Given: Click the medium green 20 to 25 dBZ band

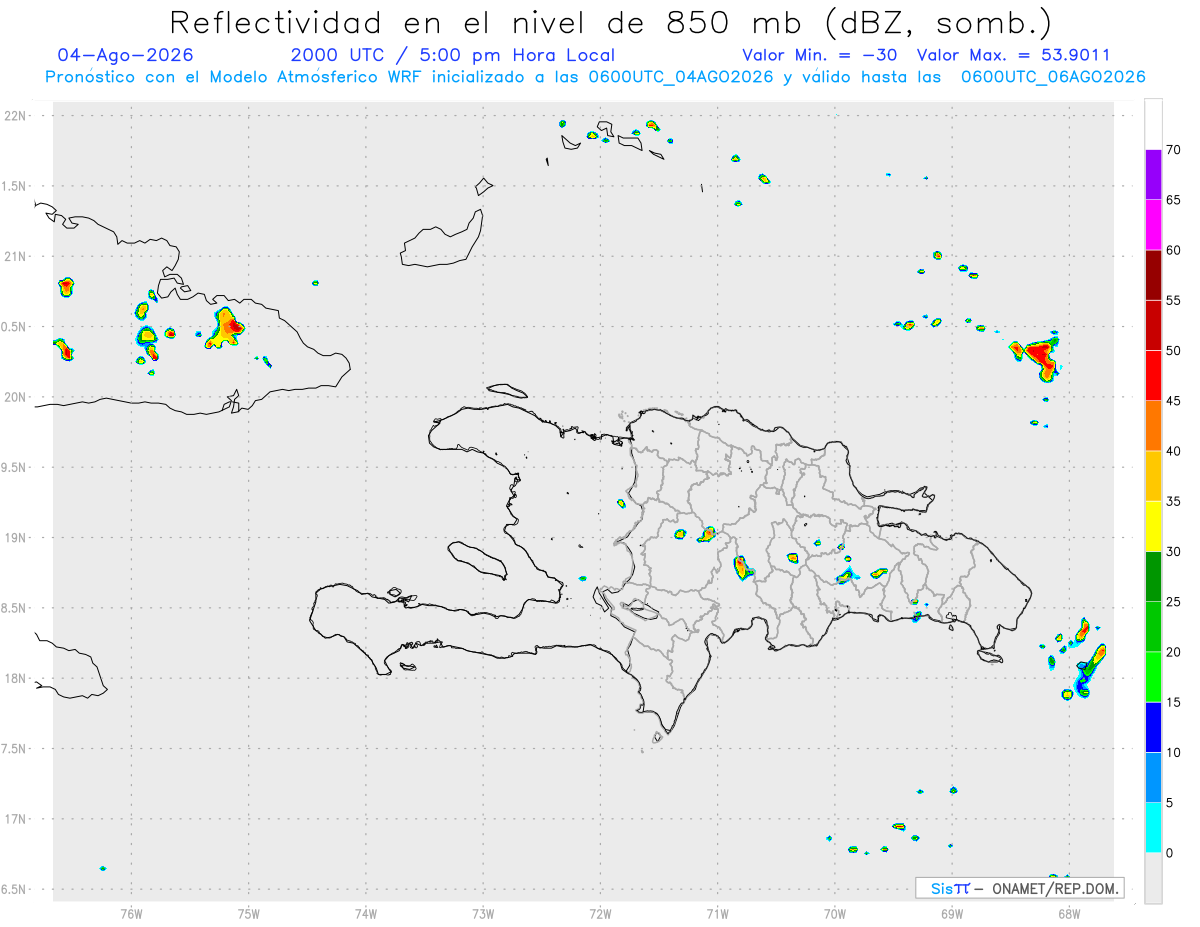Looking at the screenshot, I should [x=1153, y=627].
